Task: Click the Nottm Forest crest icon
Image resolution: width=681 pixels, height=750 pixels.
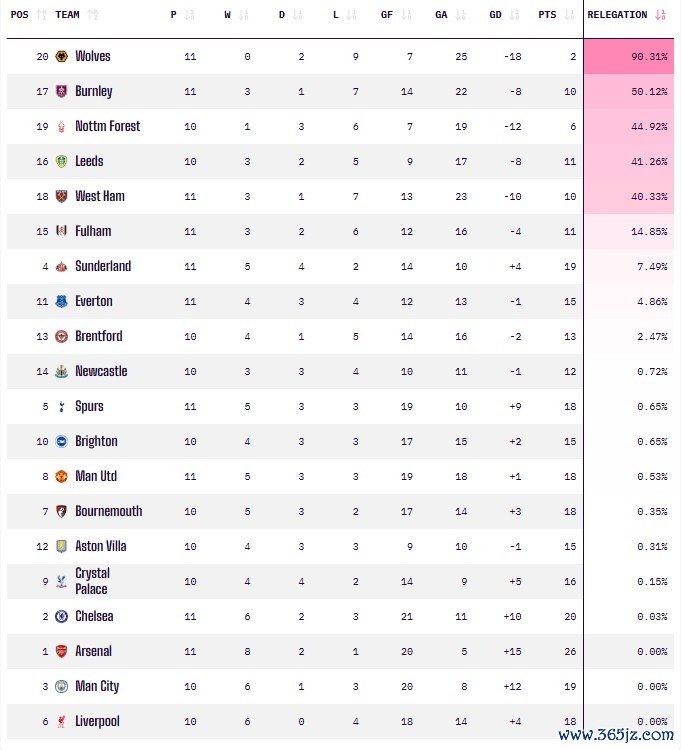Action: [62, 127]
